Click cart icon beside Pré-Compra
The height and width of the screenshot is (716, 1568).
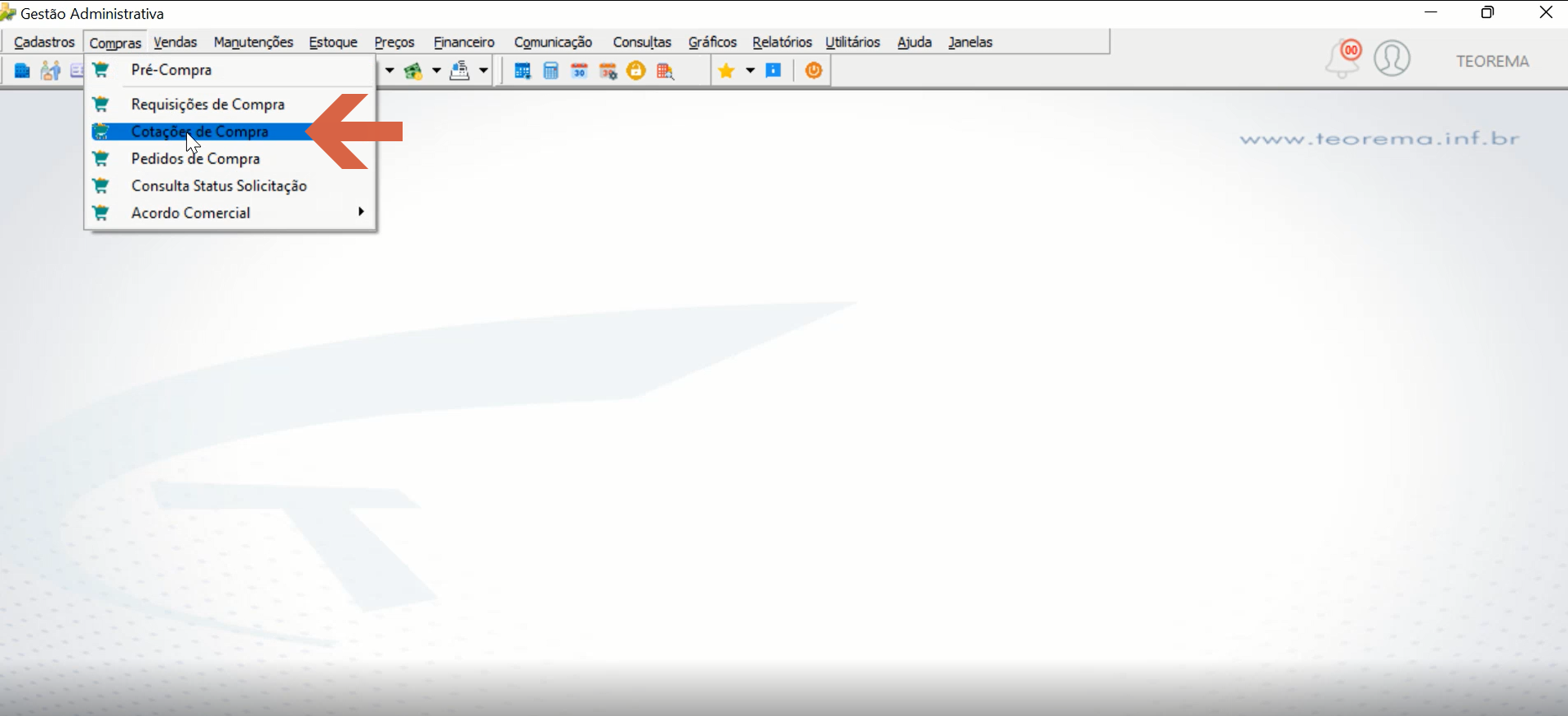100,70
